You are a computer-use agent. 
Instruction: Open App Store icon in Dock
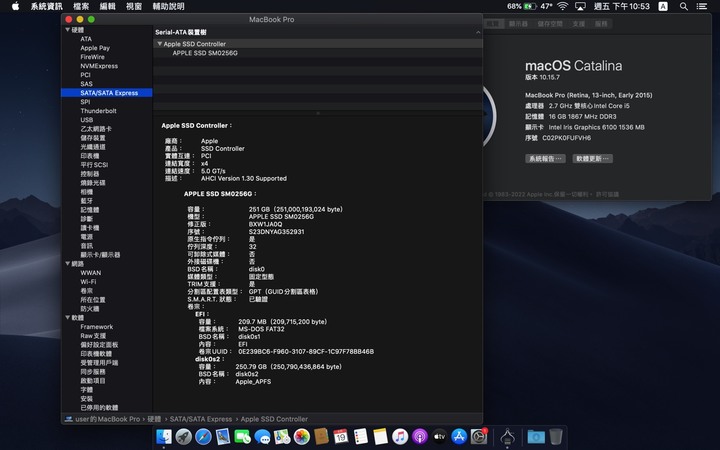tap(459, 436)
